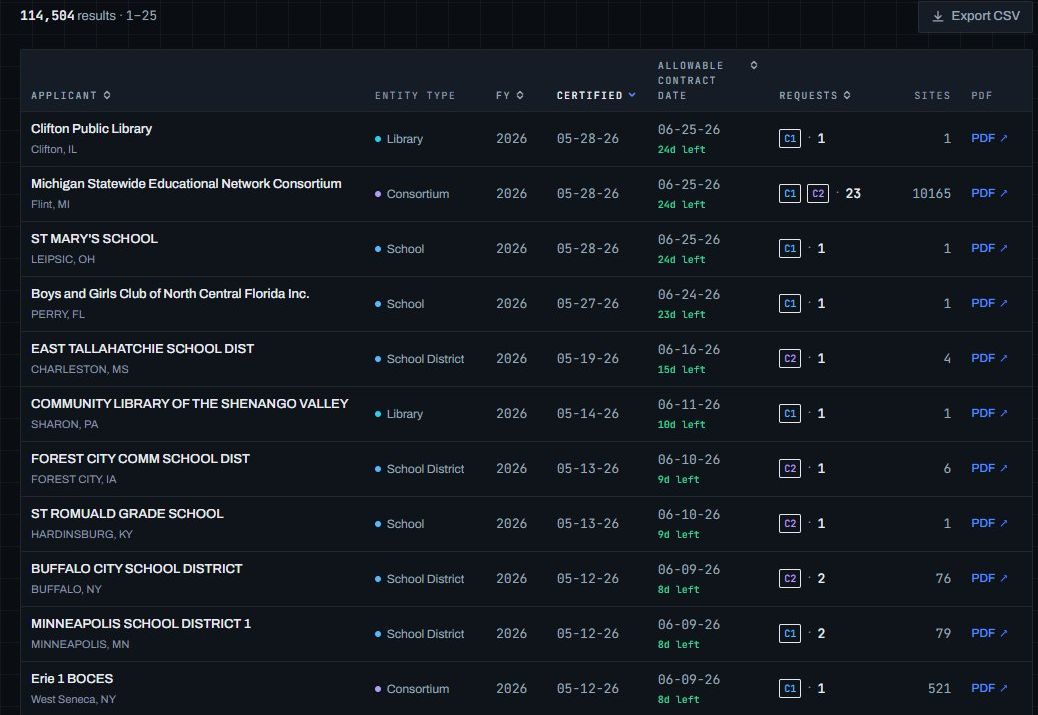The image size is (1038, 715).
Task: Sort by the FY column header
Action: 510,95
